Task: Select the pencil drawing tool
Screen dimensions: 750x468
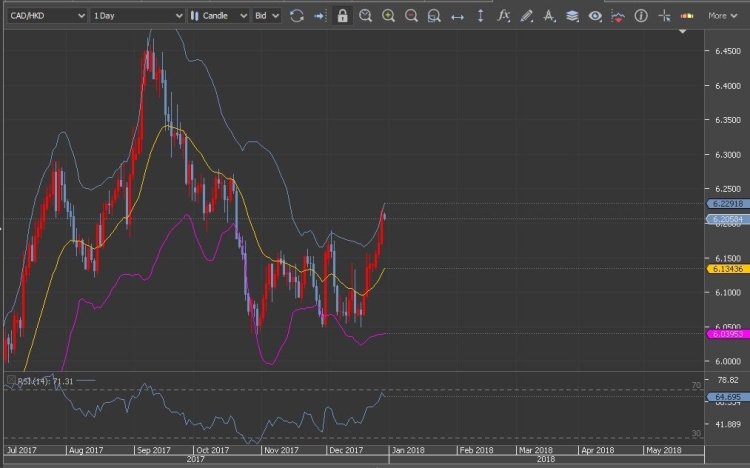Action: (527, 16)
